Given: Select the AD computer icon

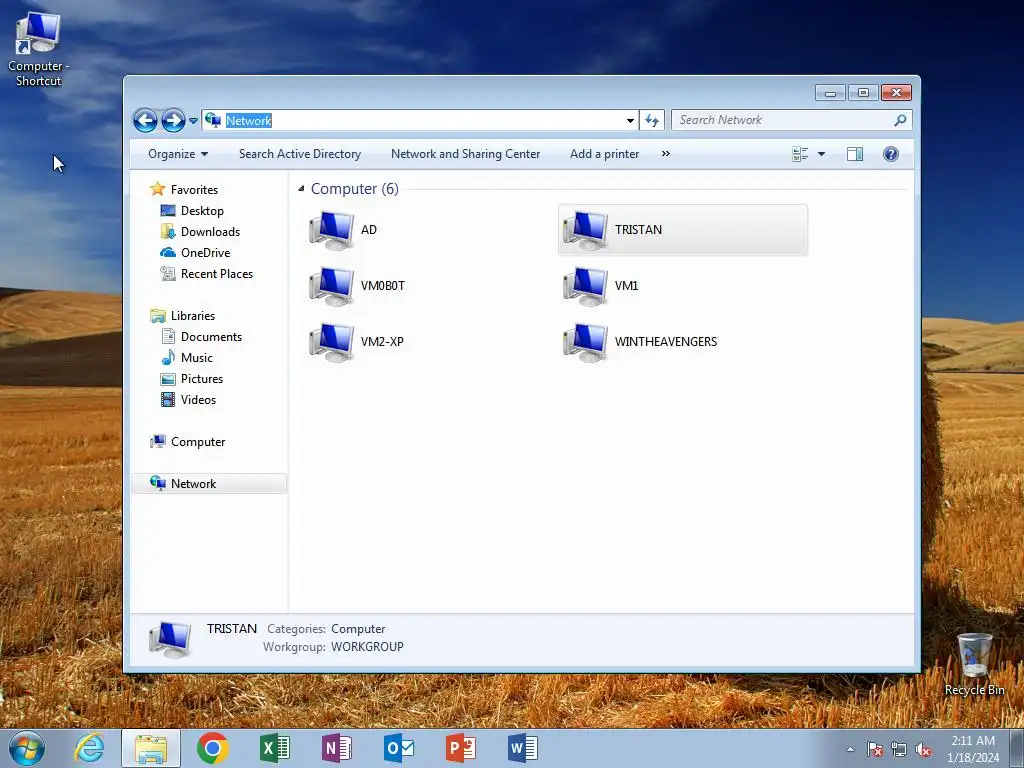Looking at the screenshot, I should pos(332,230).
